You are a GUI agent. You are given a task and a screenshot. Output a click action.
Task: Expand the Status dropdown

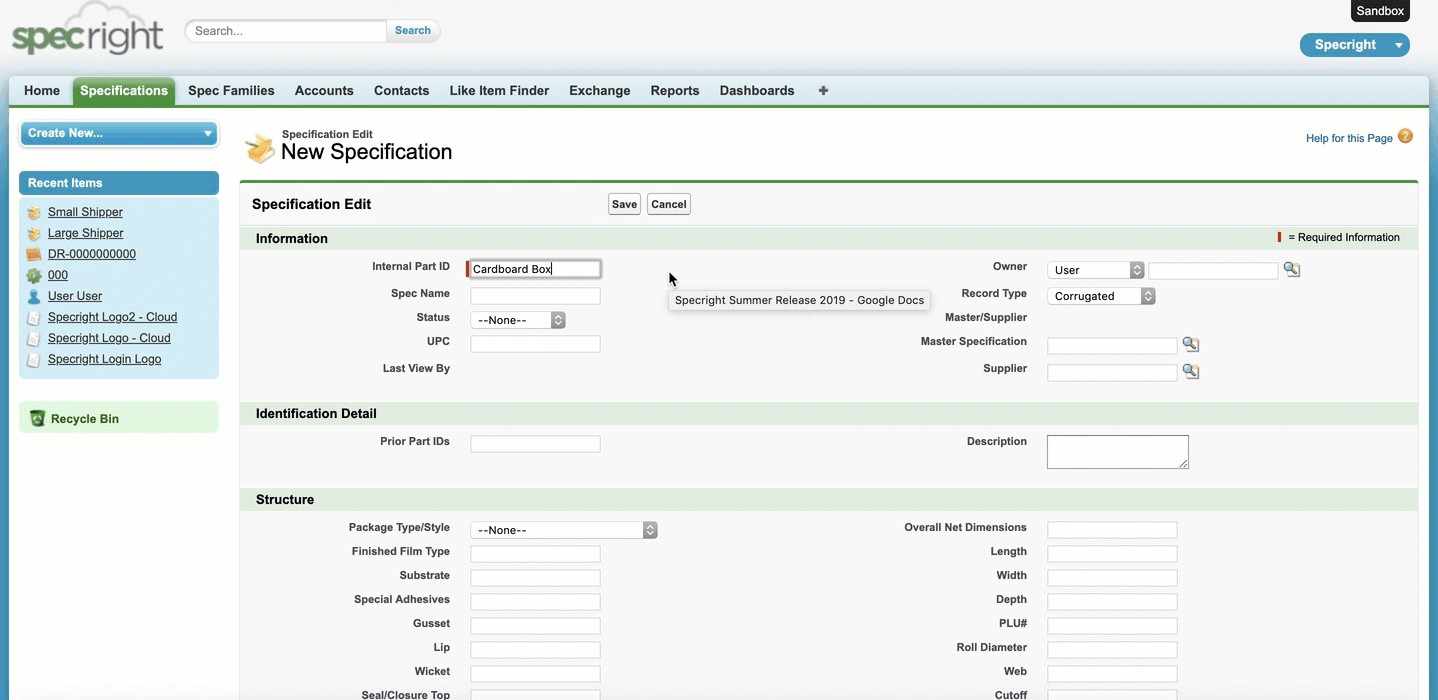[518, 320]
